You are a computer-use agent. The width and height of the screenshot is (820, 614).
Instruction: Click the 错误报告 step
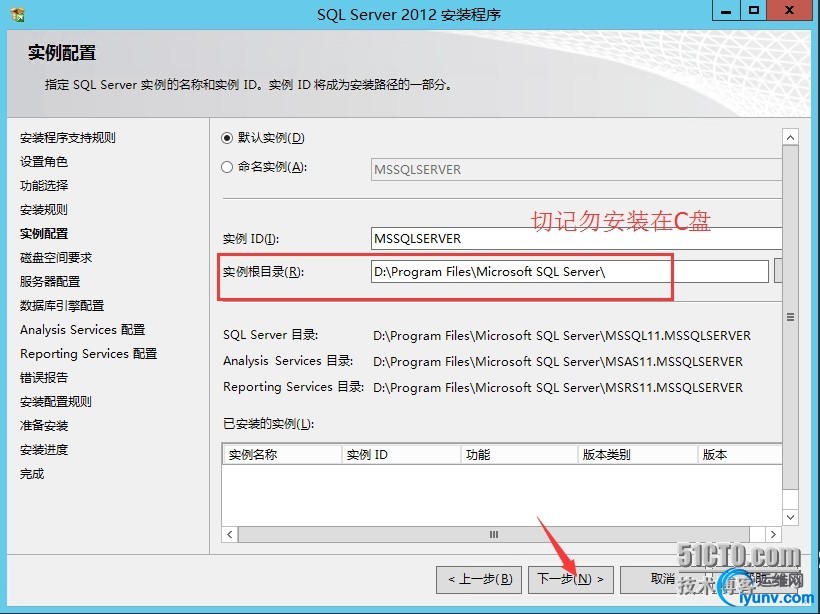point(44,378)
